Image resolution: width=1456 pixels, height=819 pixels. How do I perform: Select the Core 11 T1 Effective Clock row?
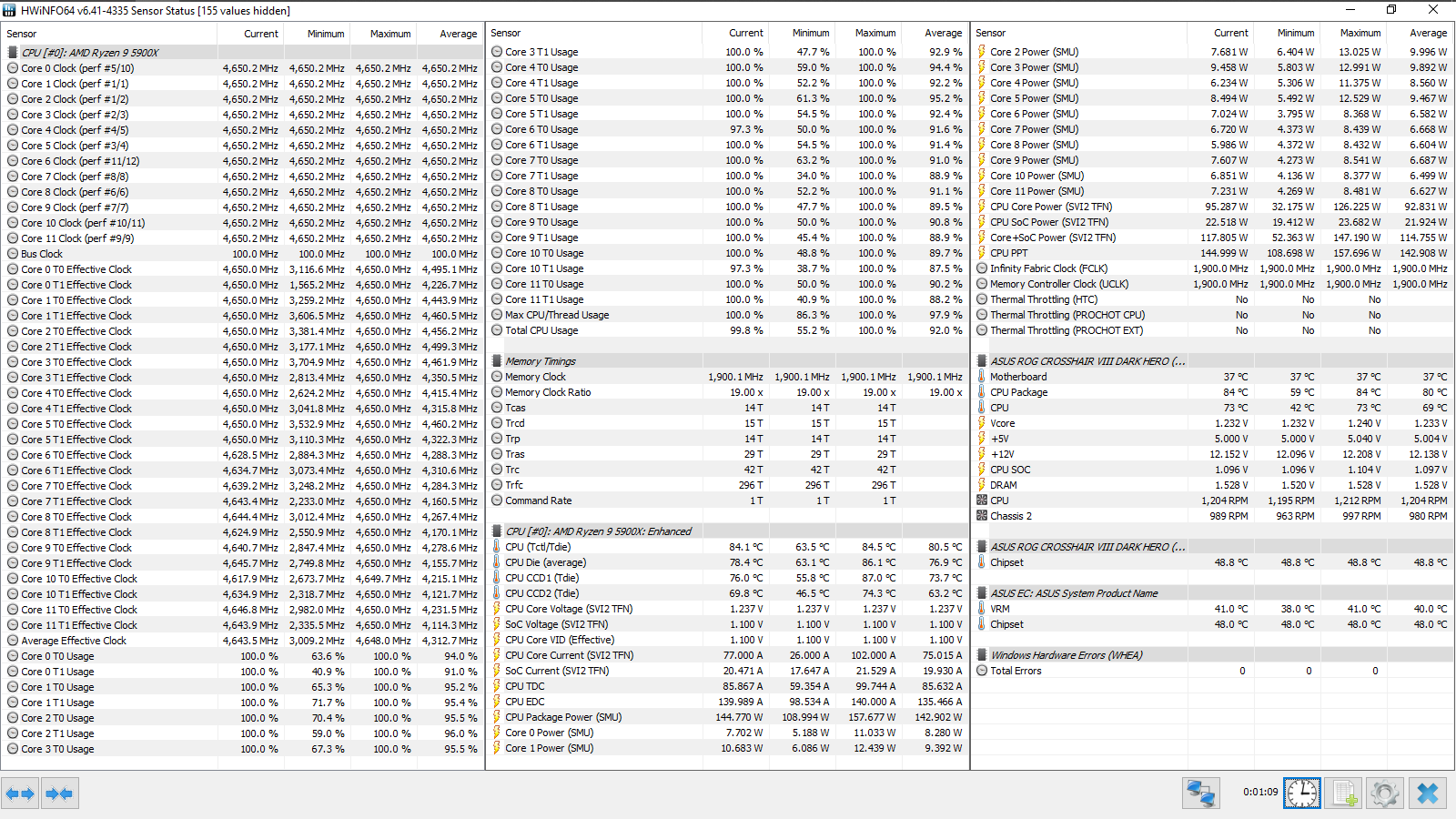click(242, 625)
